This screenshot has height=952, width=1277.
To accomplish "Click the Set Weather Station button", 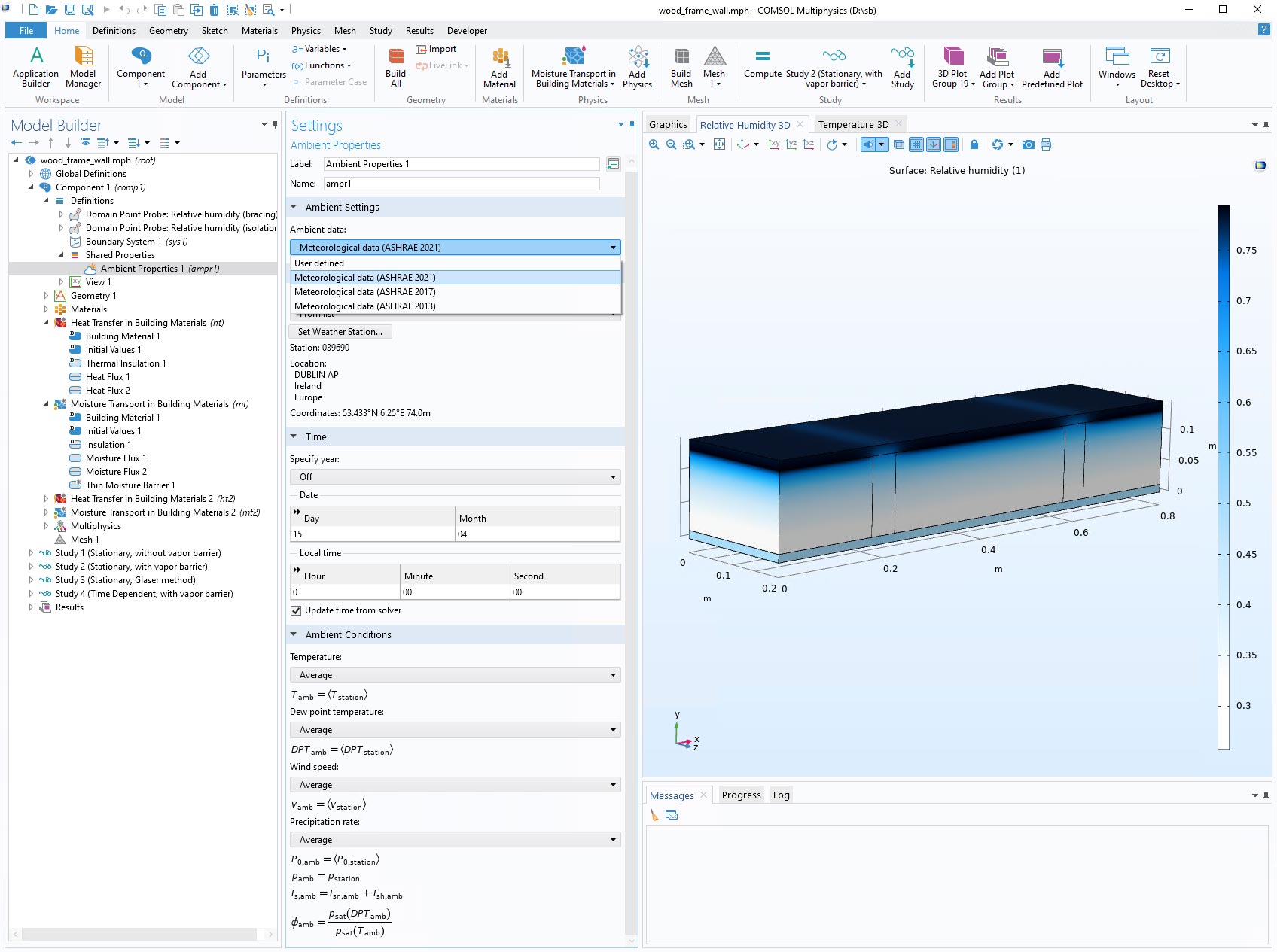I will click(x=340, y=332).
